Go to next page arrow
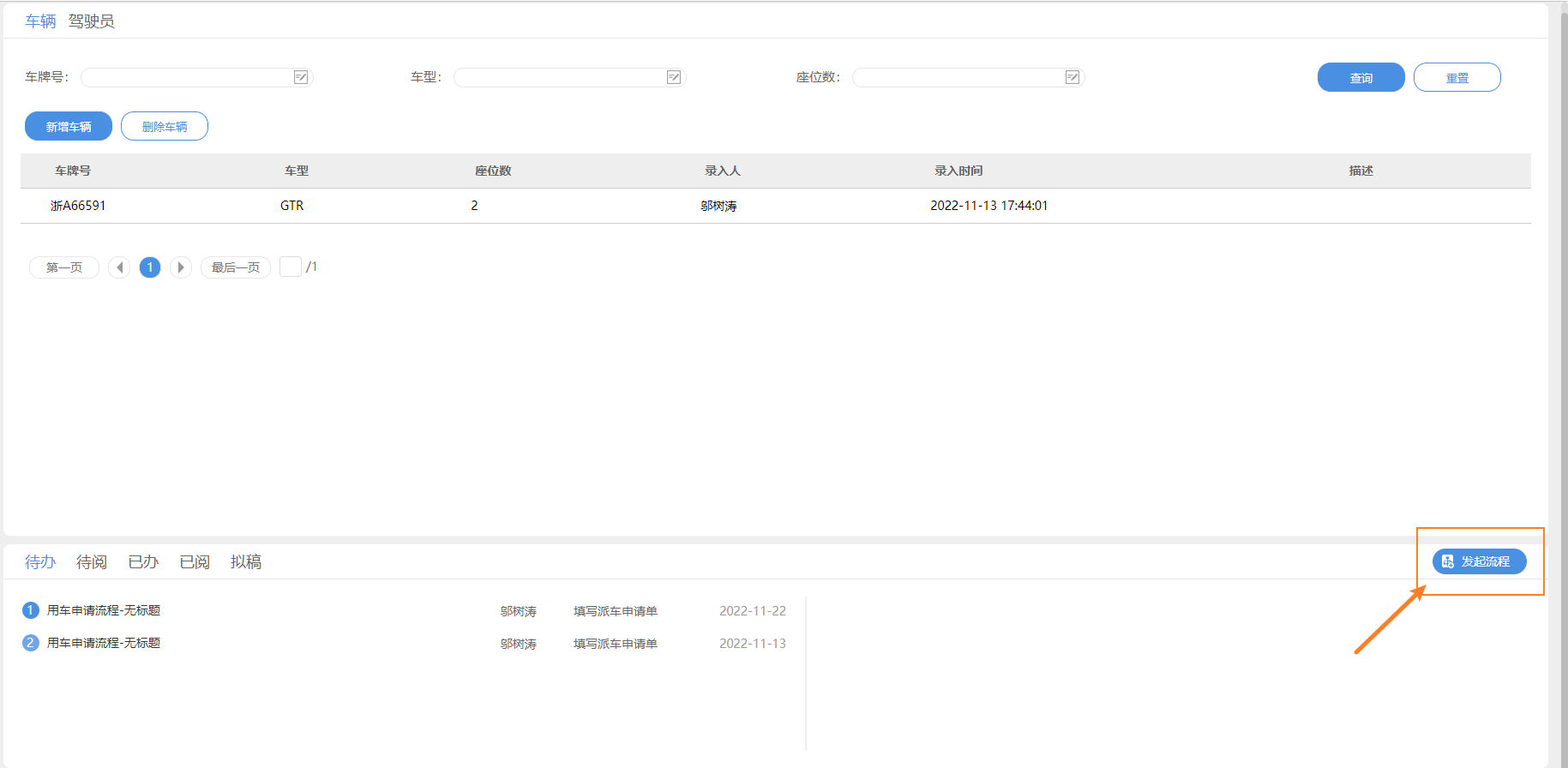1568x768 pixels. 180,267
